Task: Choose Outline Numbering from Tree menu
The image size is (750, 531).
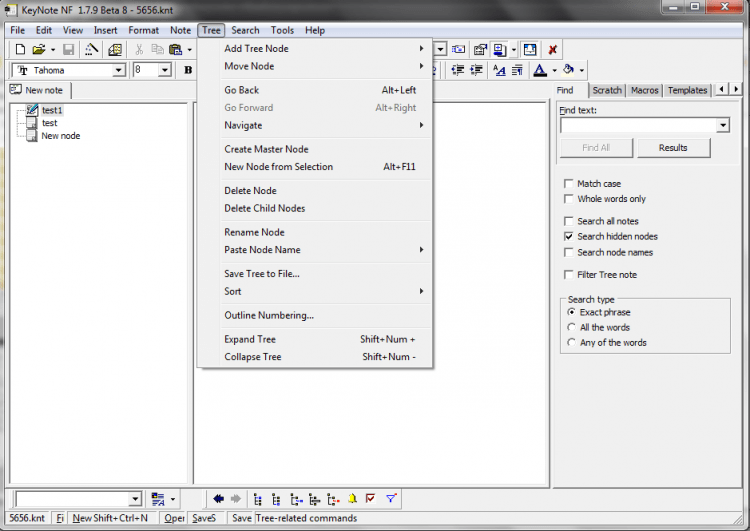Action: click(269, 315)
